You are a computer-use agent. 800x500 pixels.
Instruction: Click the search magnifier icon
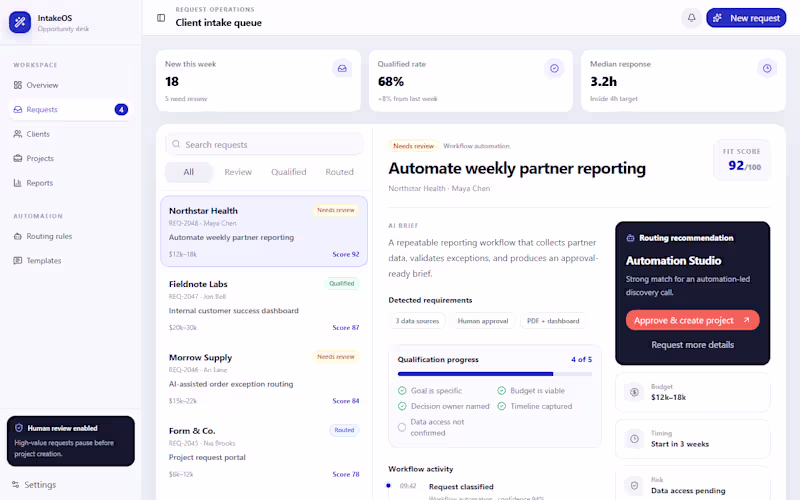[176, 144]
